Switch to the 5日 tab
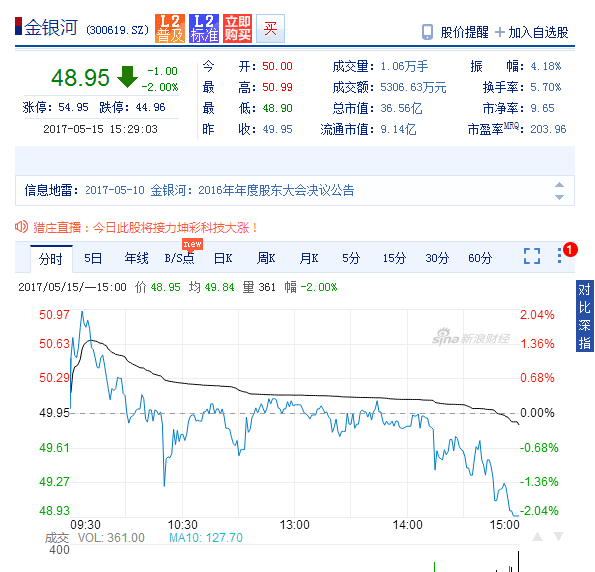This screenshot has height=572, width=595. pos(93,258)
